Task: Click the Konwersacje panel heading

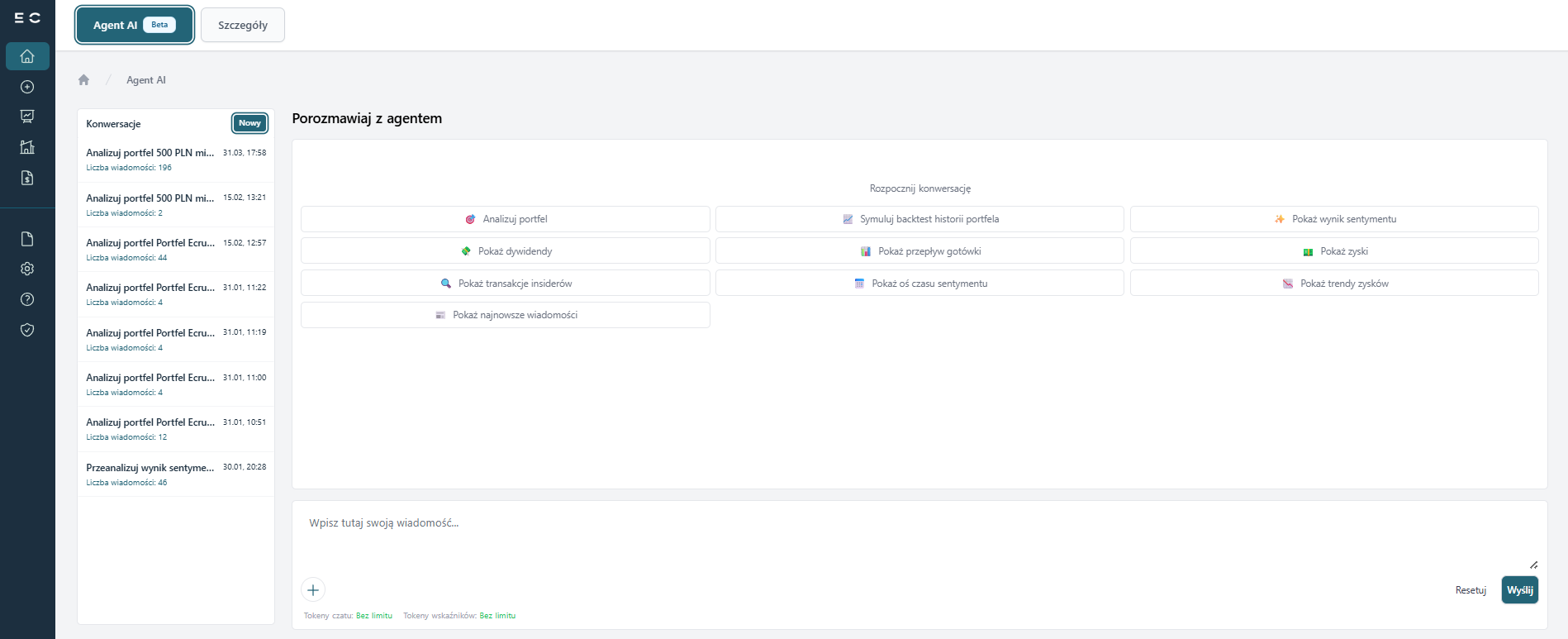Action: pyautogui.click(x=113, y=124)
